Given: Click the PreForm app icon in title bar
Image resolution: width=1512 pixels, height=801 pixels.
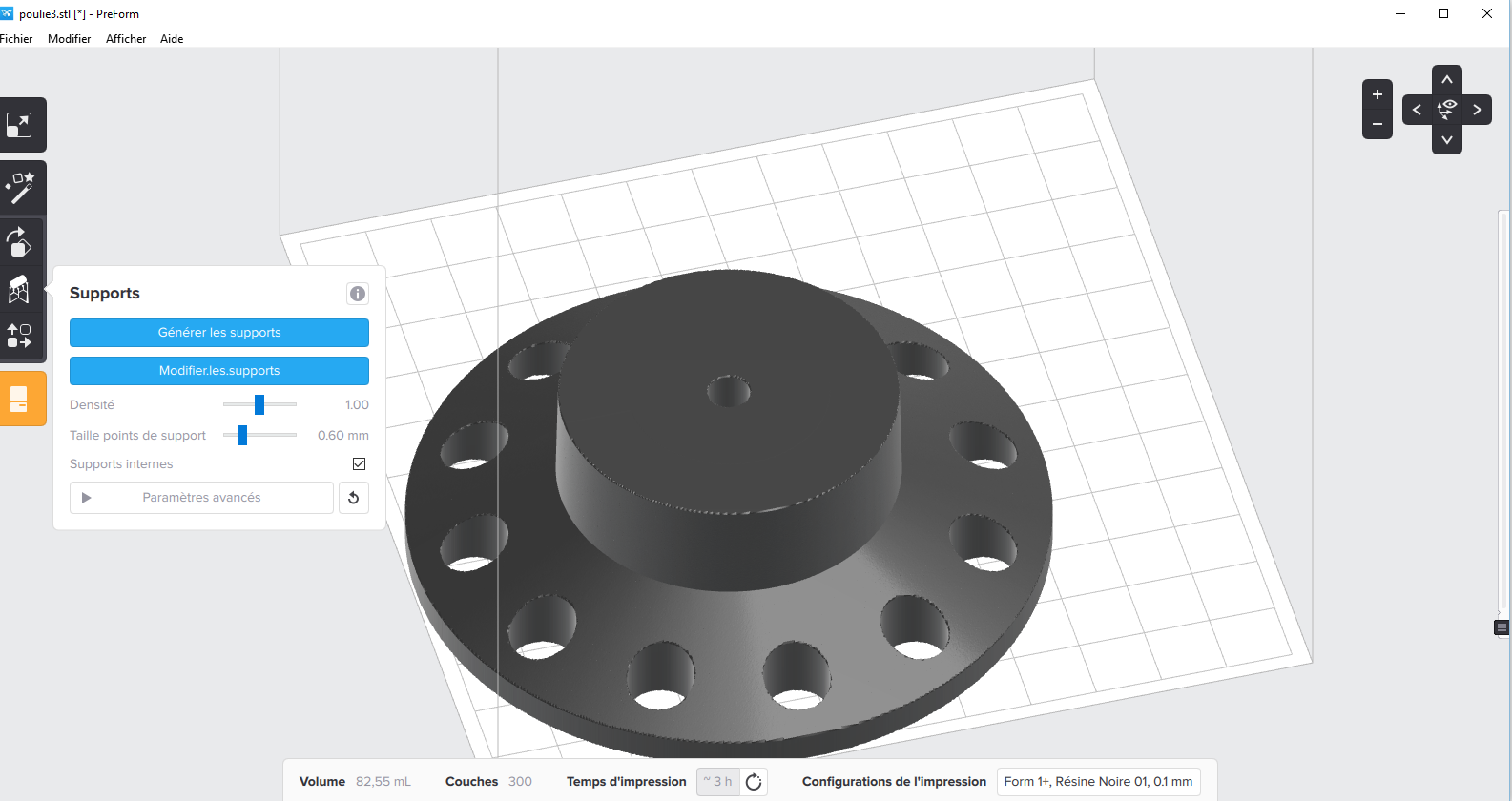Looking at the screenshot, I should coord(7,13).
